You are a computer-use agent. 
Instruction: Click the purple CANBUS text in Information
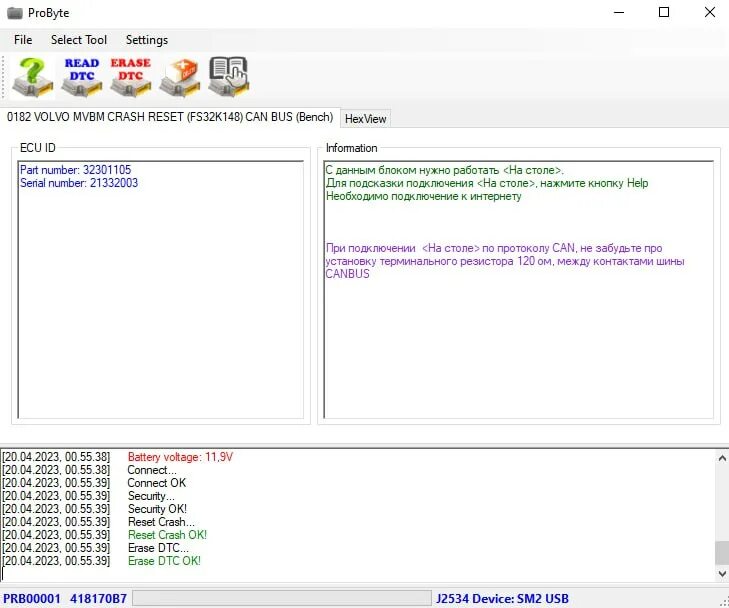[x=347, y=274]
